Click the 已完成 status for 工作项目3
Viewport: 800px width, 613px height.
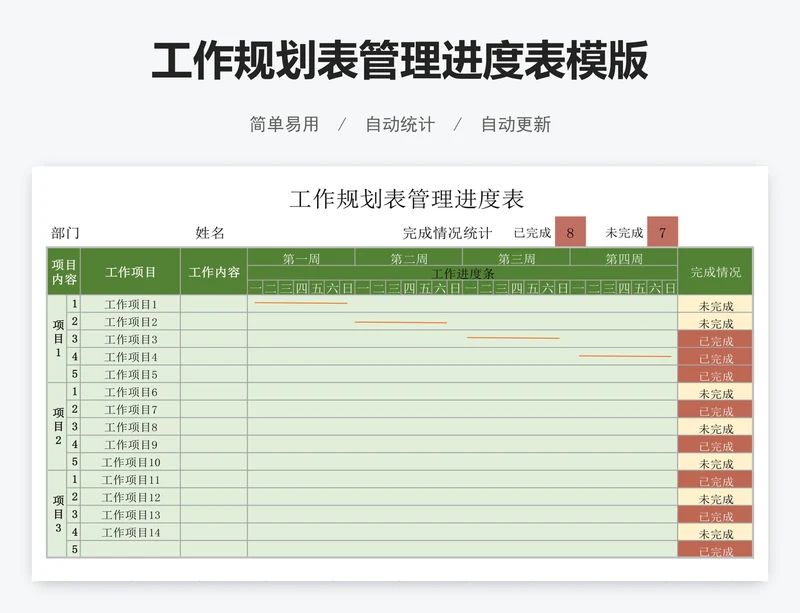pyautogui.click(x=715, y=340)
